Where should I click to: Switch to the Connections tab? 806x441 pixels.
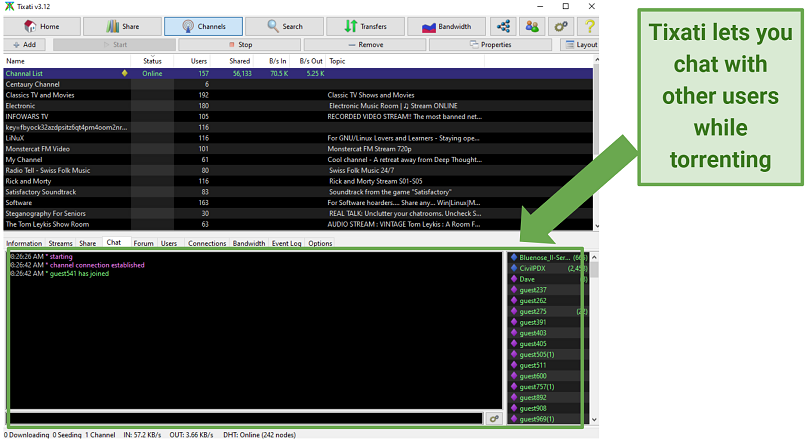tap(207, 243)
